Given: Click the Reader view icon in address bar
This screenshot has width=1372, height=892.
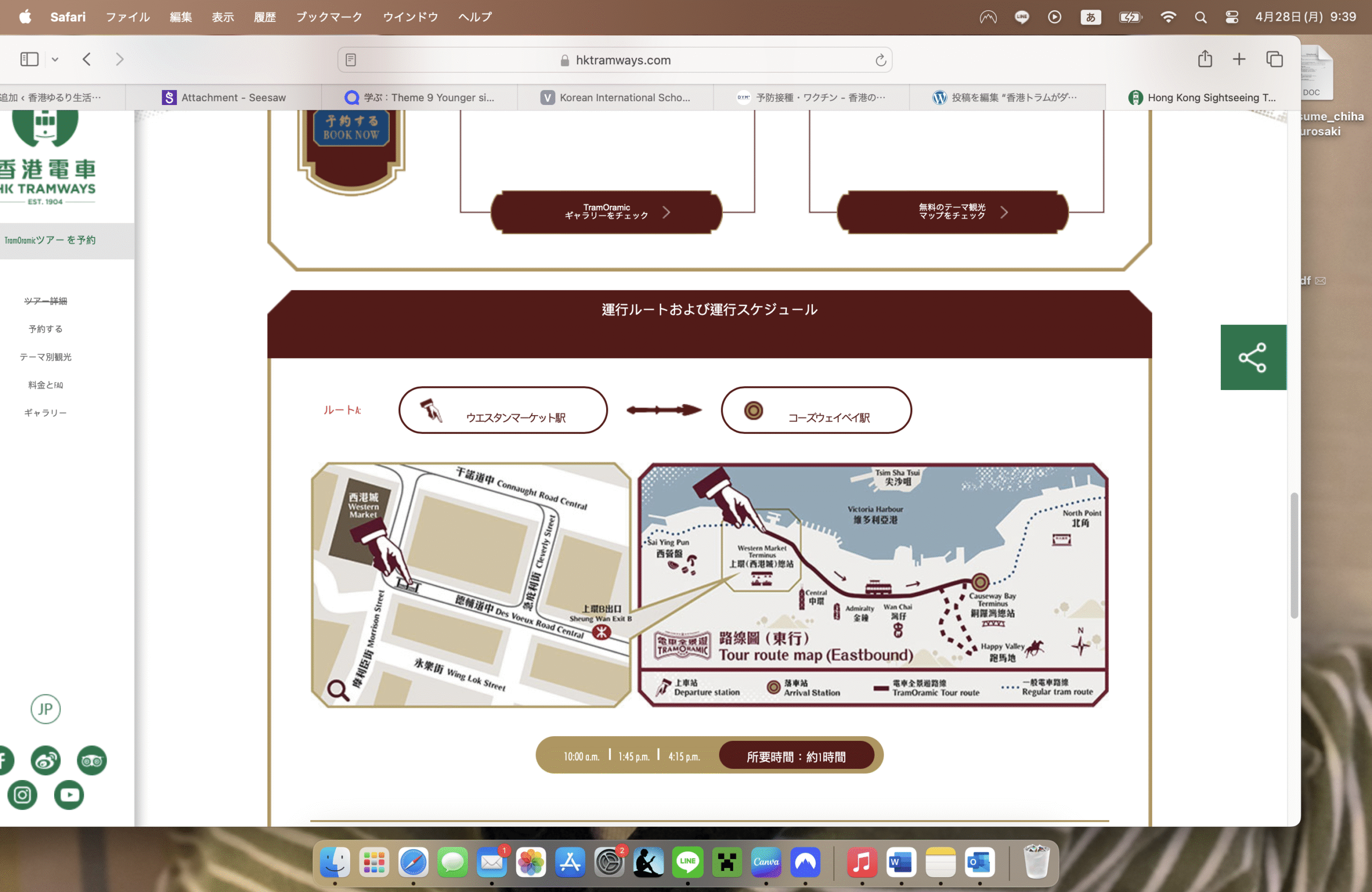Looking at the screenshot, I should point(351,60).
